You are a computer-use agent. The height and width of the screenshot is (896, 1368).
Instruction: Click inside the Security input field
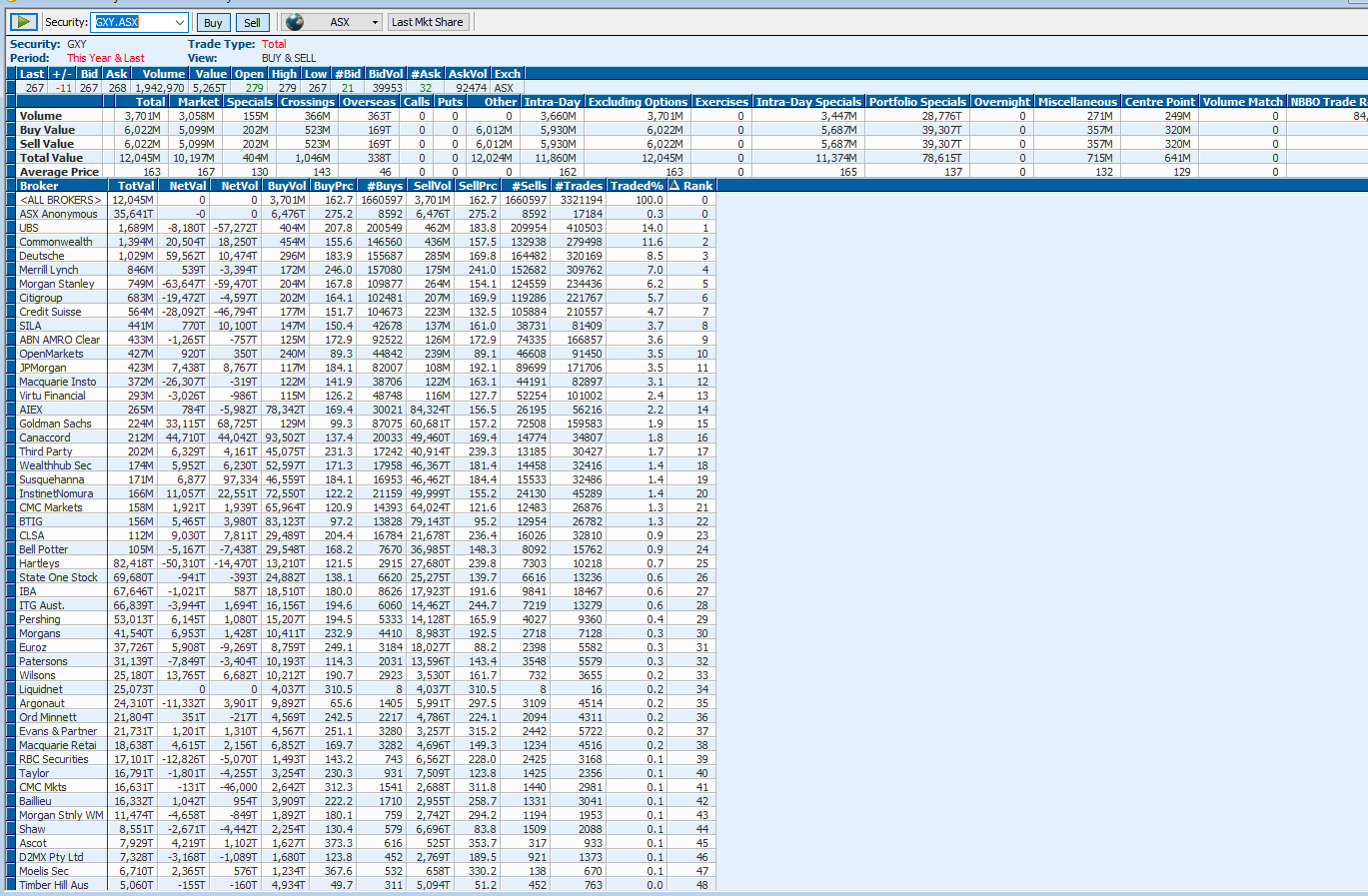[x=131, y=22]
